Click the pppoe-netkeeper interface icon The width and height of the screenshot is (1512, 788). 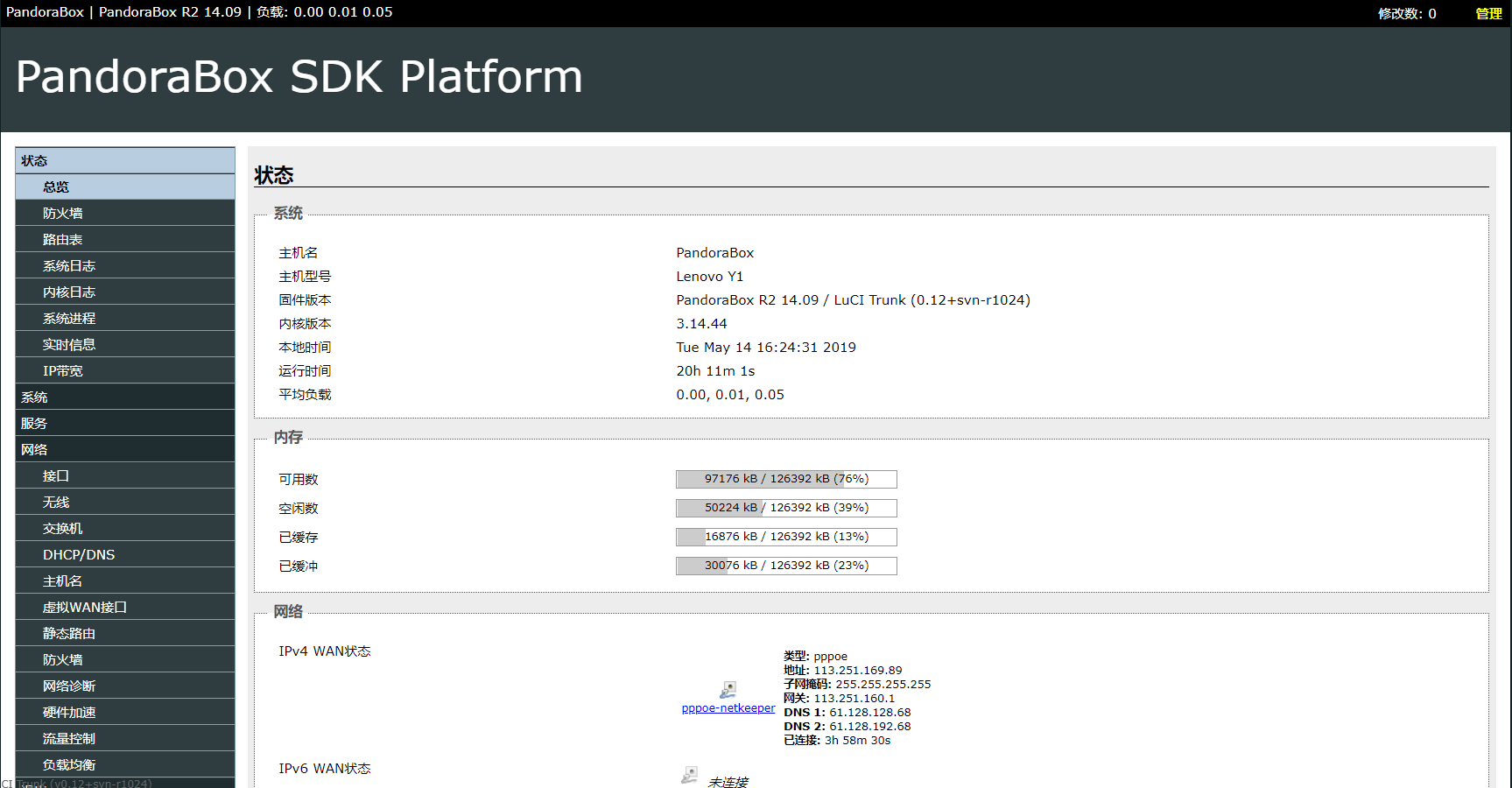point(728,689)
